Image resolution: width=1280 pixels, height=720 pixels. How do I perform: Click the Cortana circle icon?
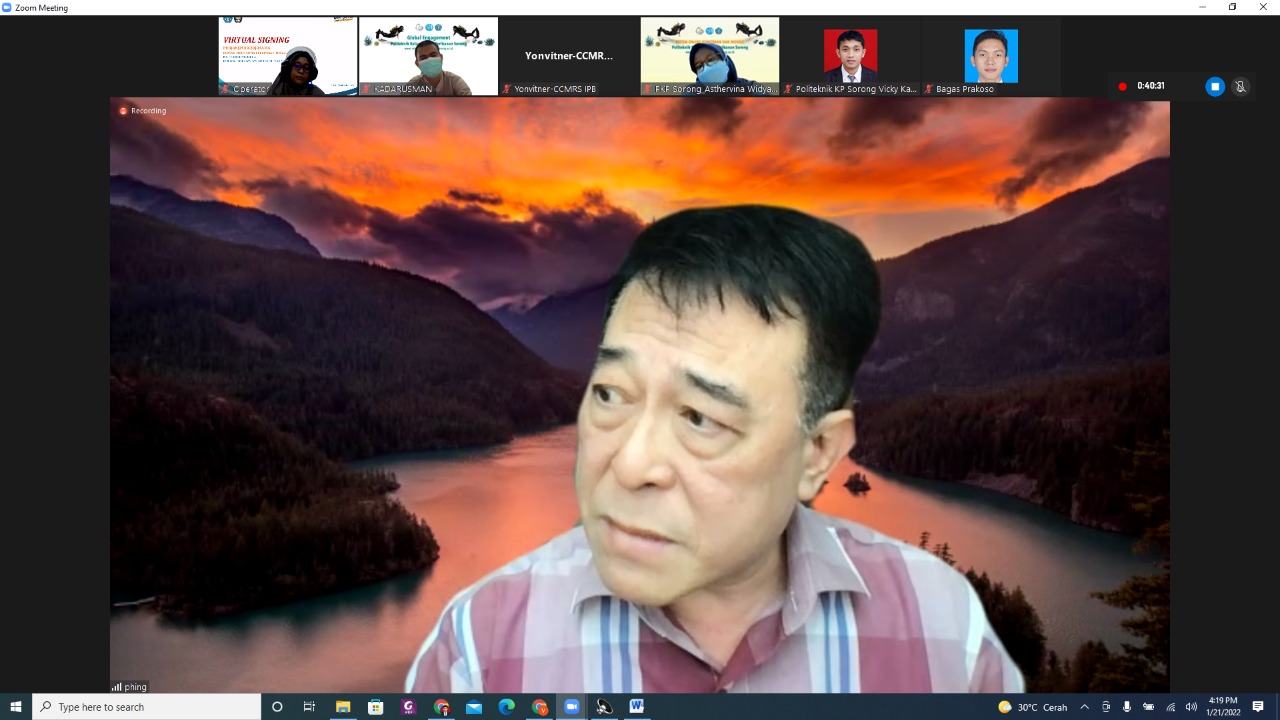(277, 707)
